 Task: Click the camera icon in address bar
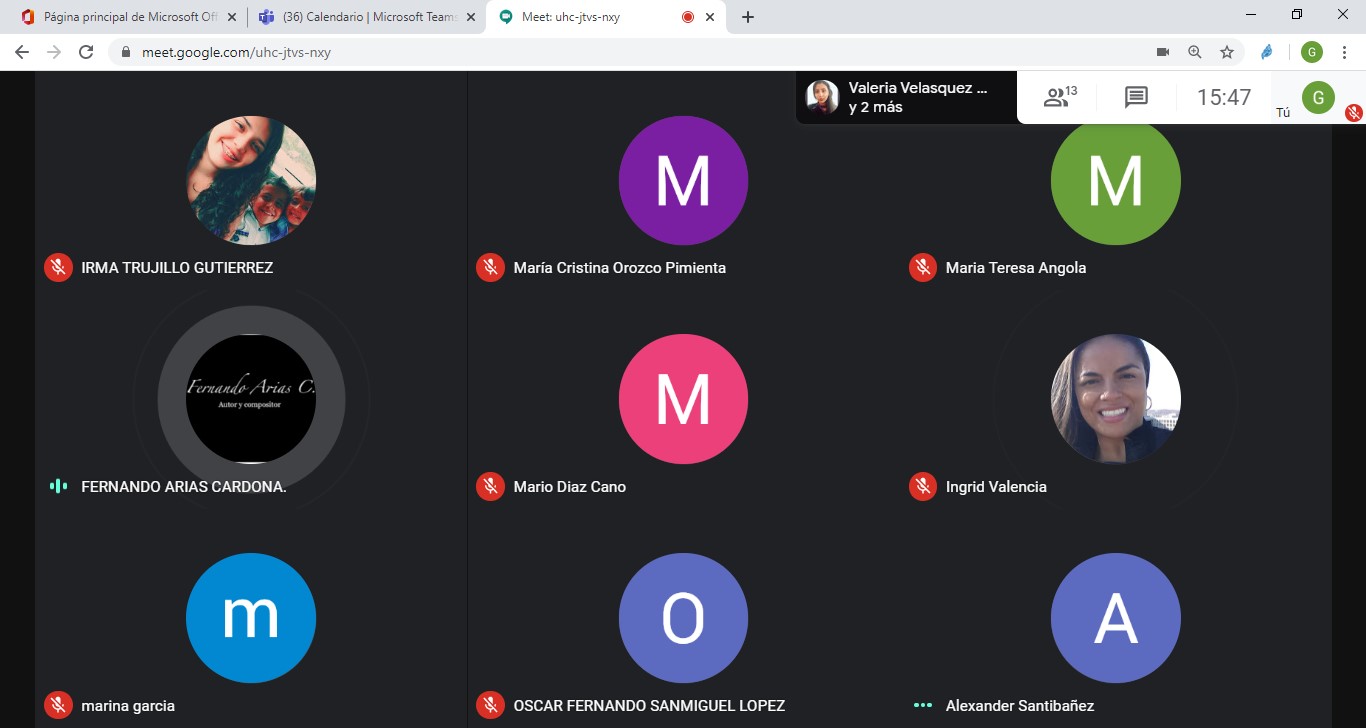[x=1163, y=52]
